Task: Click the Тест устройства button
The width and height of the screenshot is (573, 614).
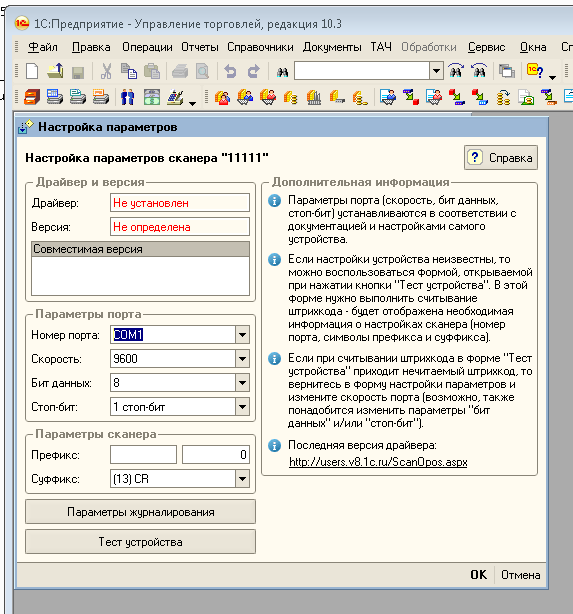Action: pyautogui.click(x=140, y=542)
